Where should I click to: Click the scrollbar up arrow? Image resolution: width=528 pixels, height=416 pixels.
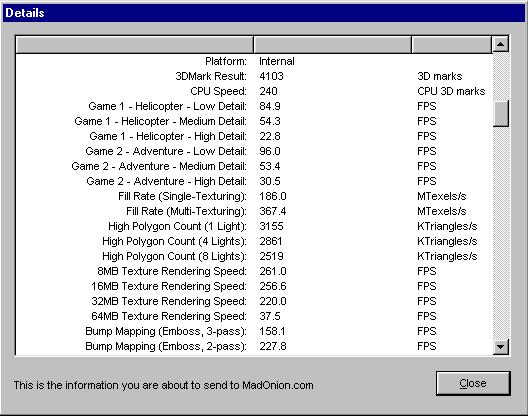tap(501, 44)
